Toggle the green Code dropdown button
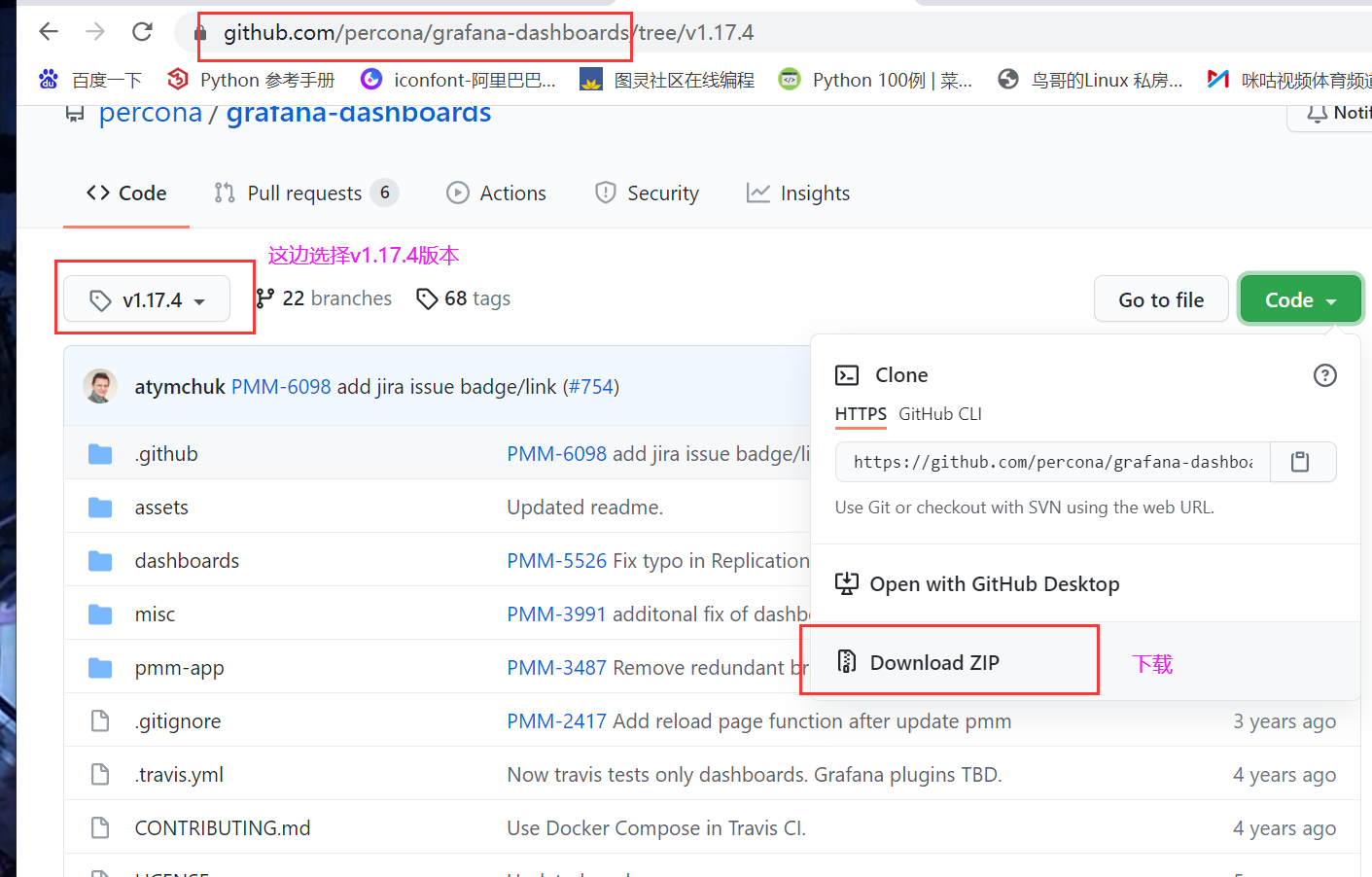Image resolution: width=1372 pixels, height=877 pixels. (1300, 299)
